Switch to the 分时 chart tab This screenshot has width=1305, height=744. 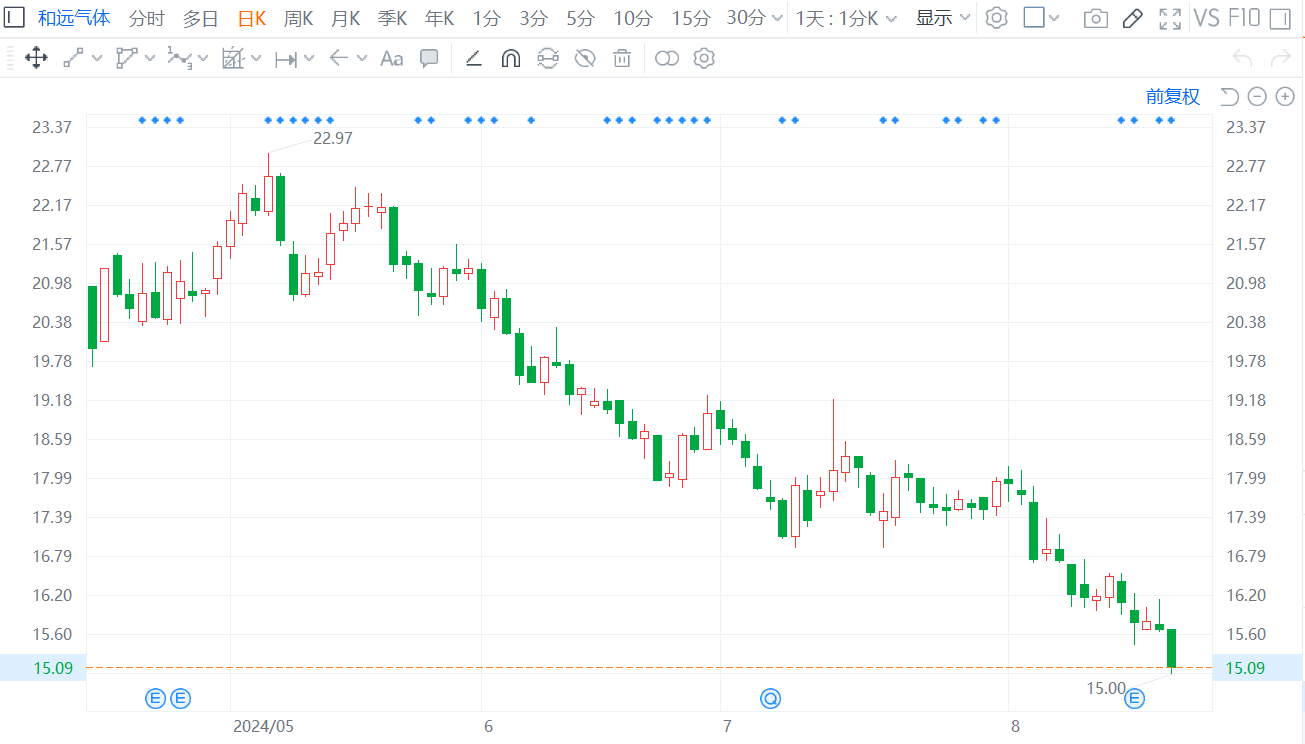point(147,18)
